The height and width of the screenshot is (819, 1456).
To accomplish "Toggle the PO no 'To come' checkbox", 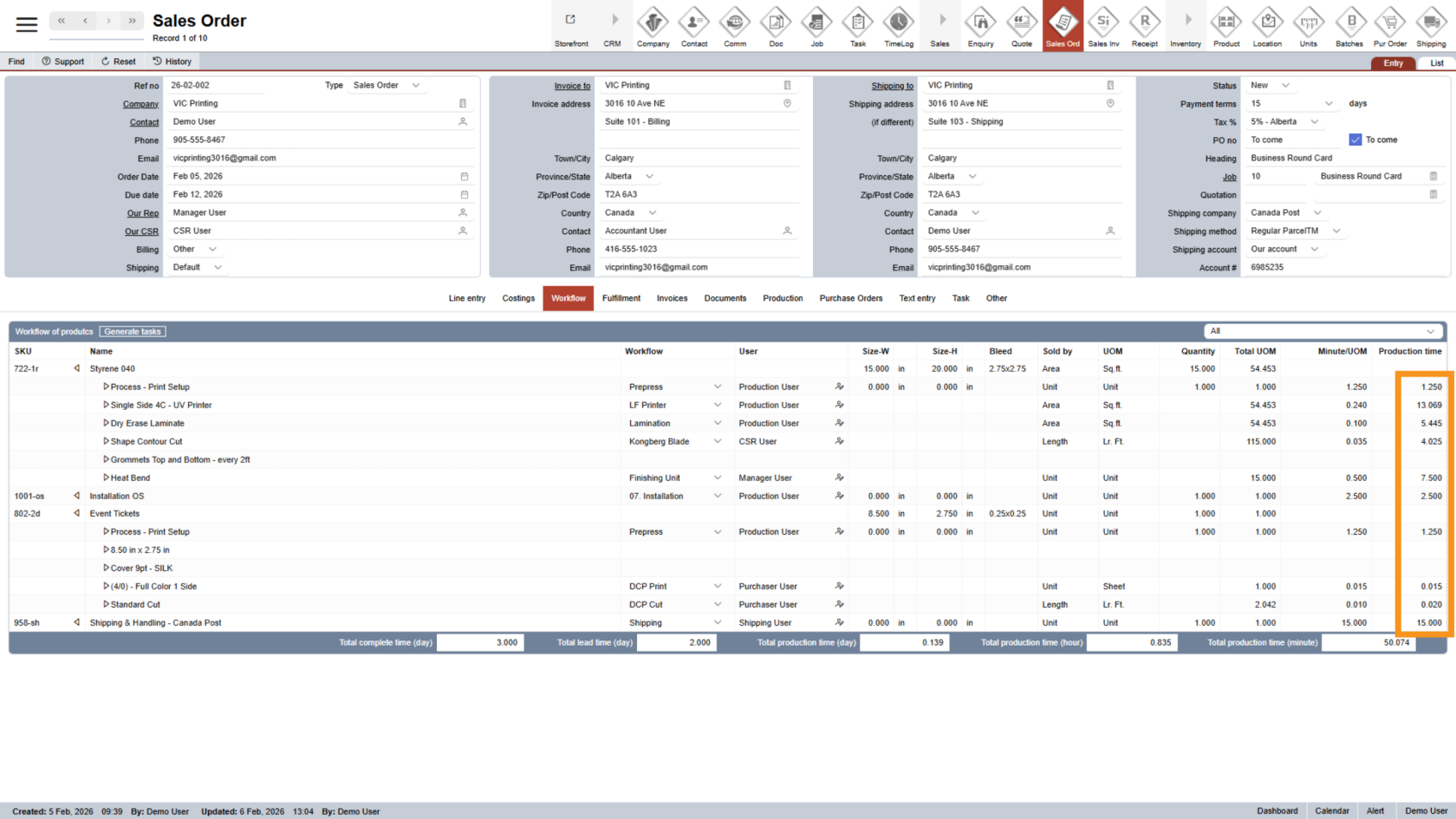I will (1355, 140).
